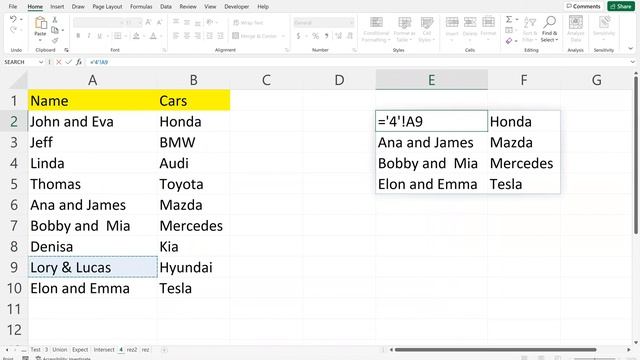Click the Center alignment icon
The width and height of the screenshot is (640, 360).
[x=187, y=36]
